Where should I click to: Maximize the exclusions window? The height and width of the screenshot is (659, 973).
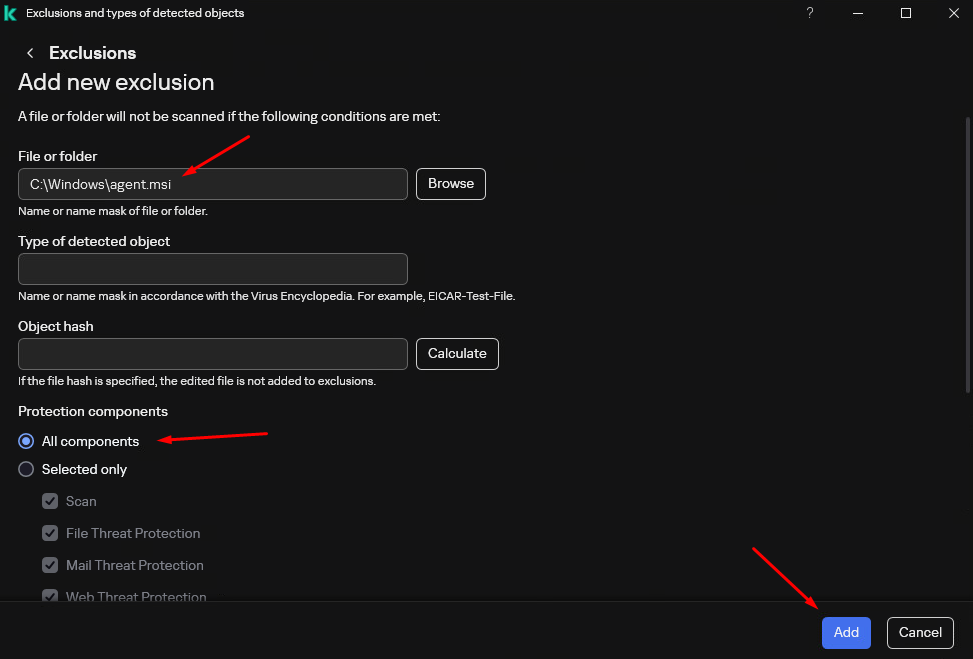tap(906, 13)
